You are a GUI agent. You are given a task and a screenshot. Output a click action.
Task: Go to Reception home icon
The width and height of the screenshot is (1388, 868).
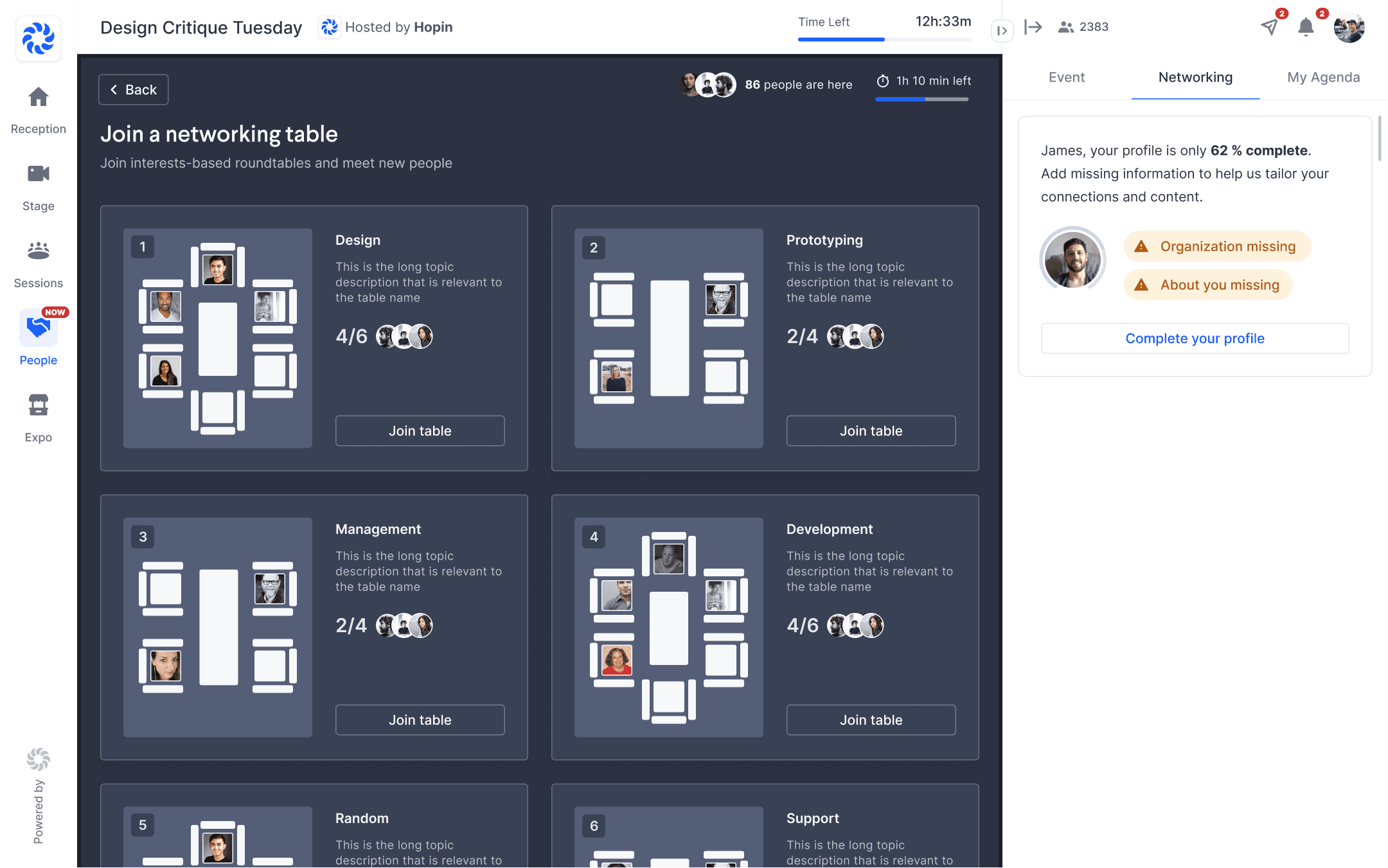(x=39, y=98)
